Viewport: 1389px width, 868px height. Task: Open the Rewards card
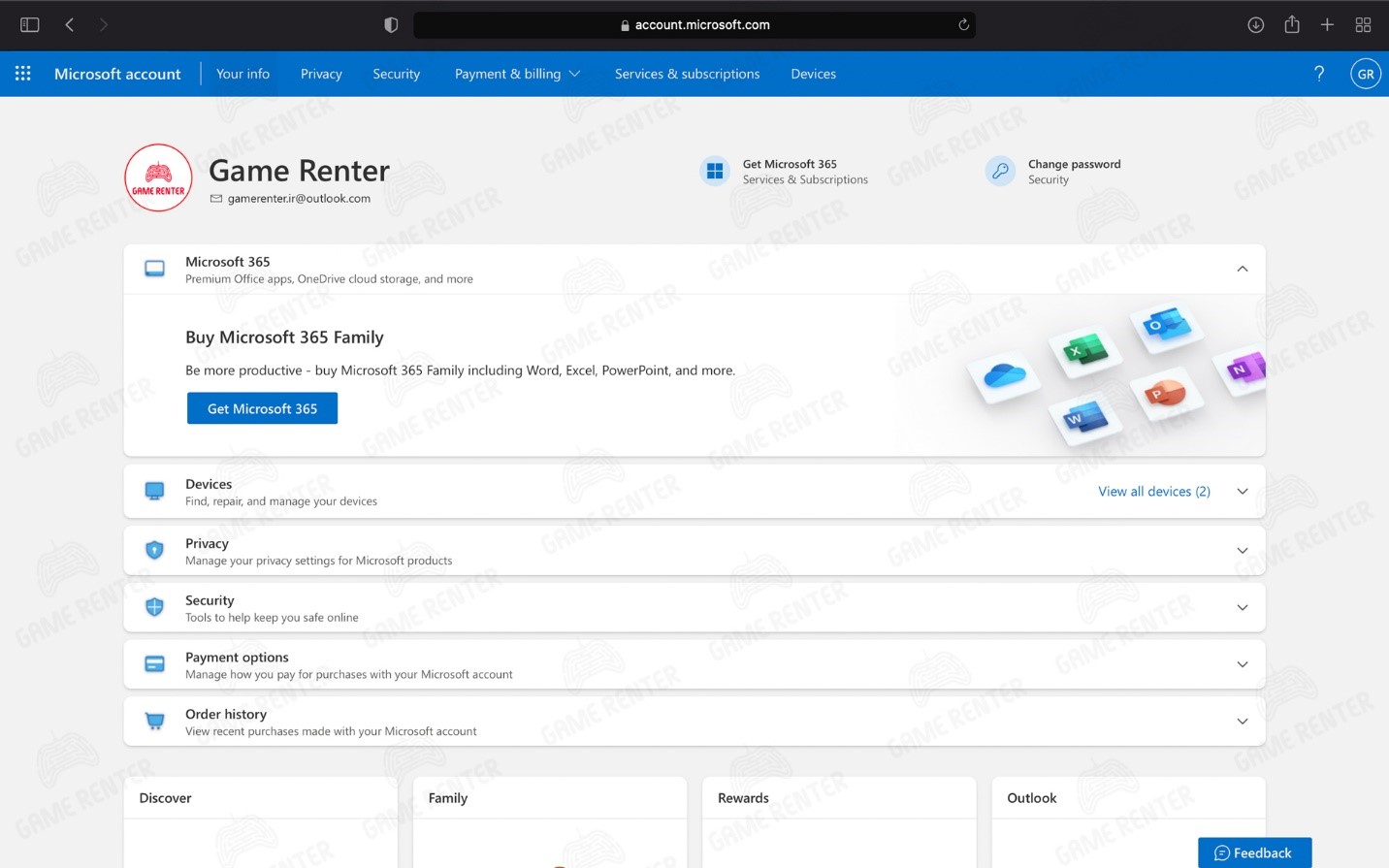point(839,821)
